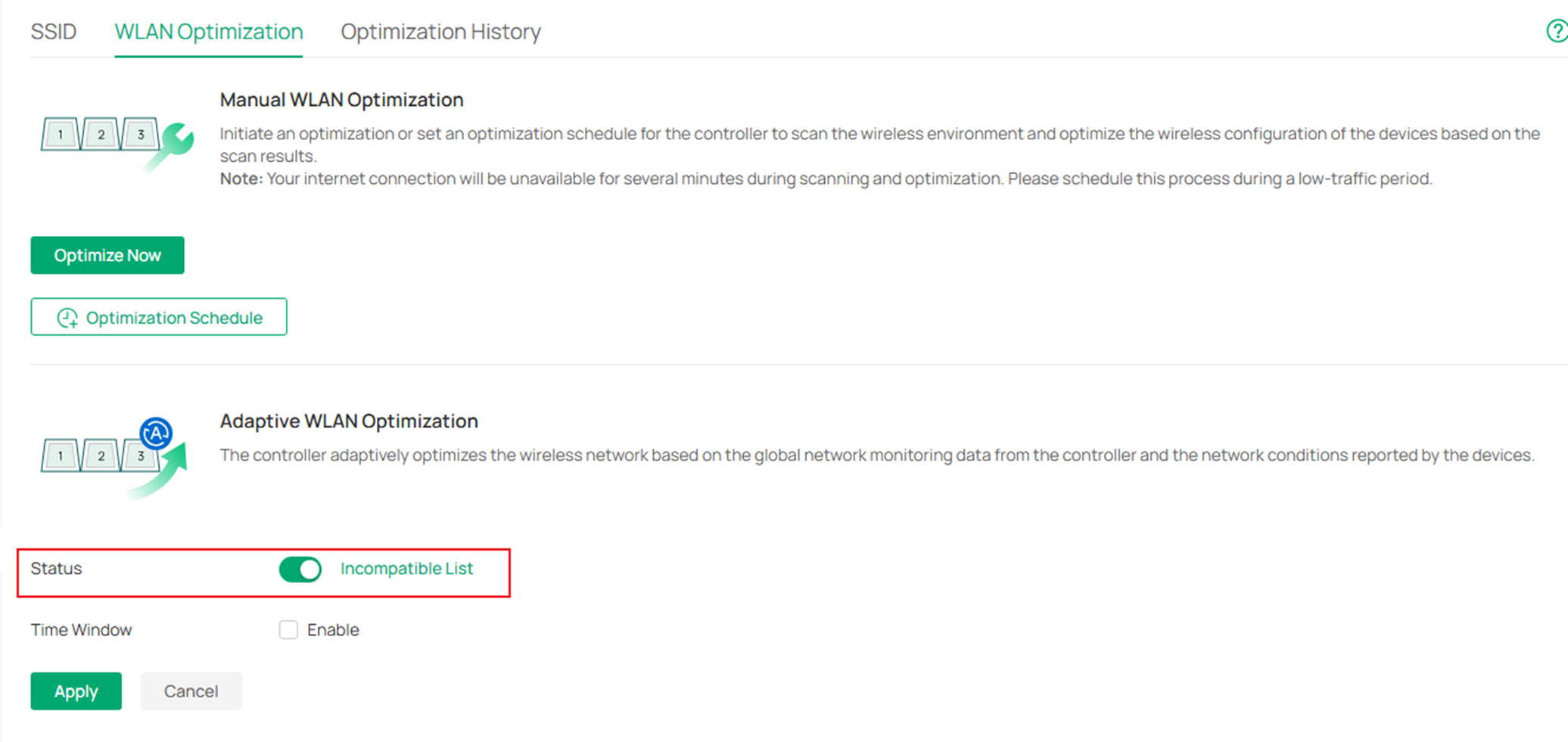
Task: Check the Enable box next to Time Window
Action: tap(288, 629)
